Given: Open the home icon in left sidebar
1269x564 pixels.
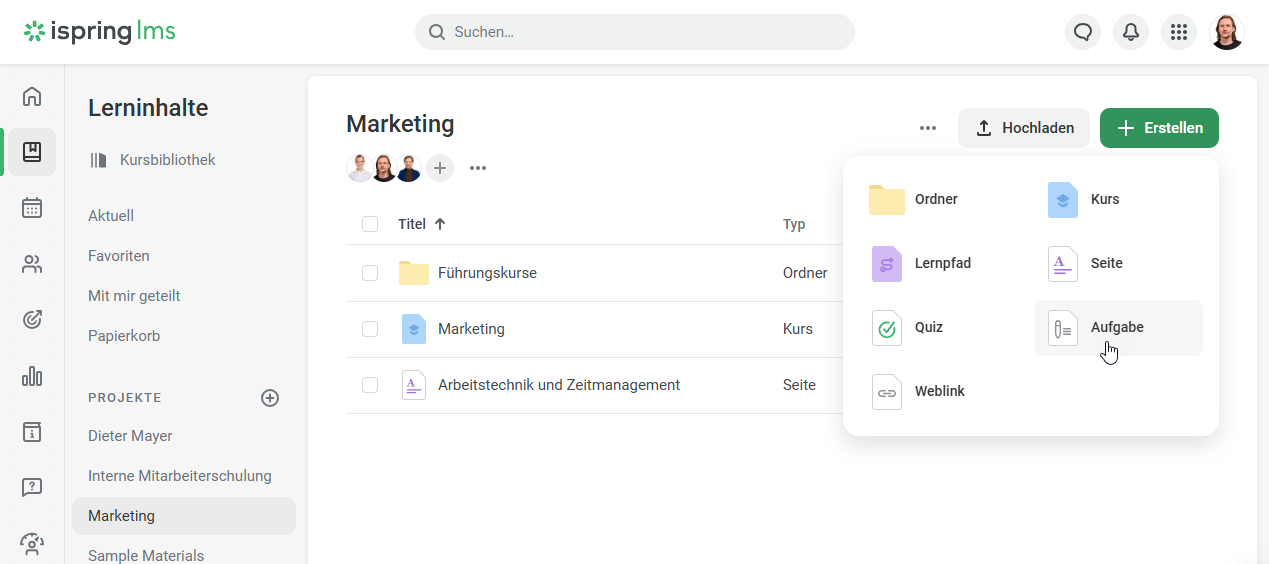Looking at the screenshot, I should coord(32,96).
